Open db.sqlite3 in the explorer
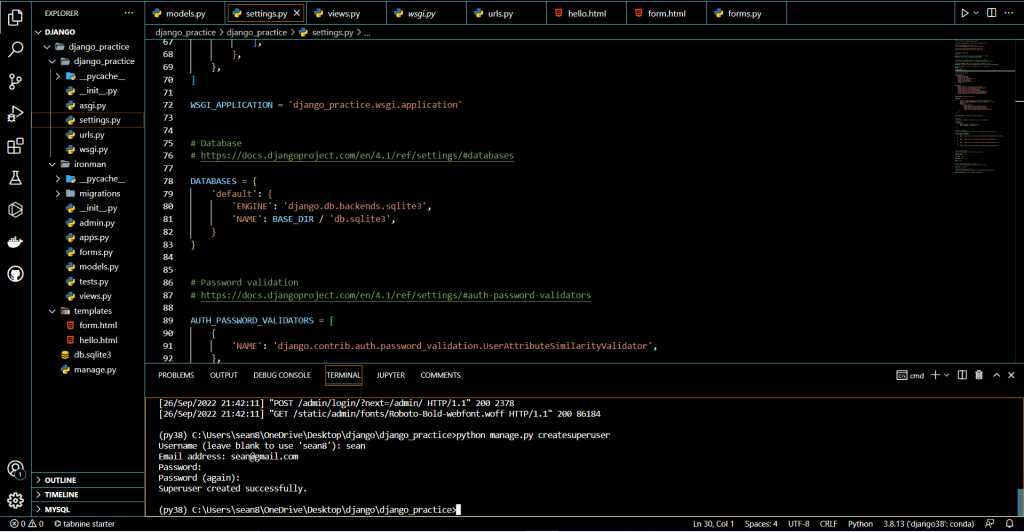Screen dimensions: 1024x532 tap(88, 355)
